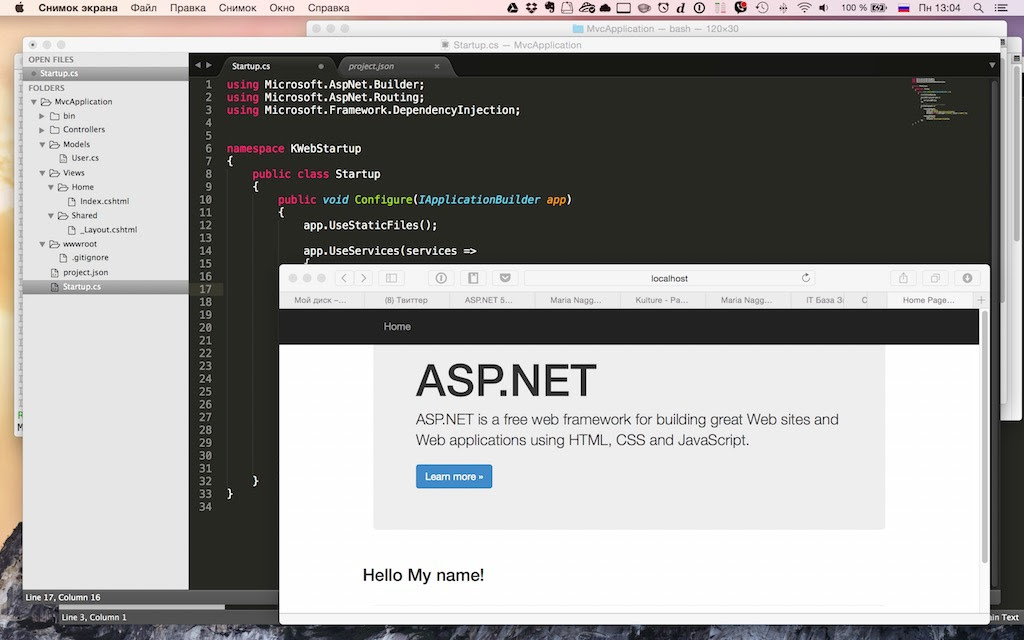Open the Снимок menu
1024x640 pixels.
tap(237, 8)
